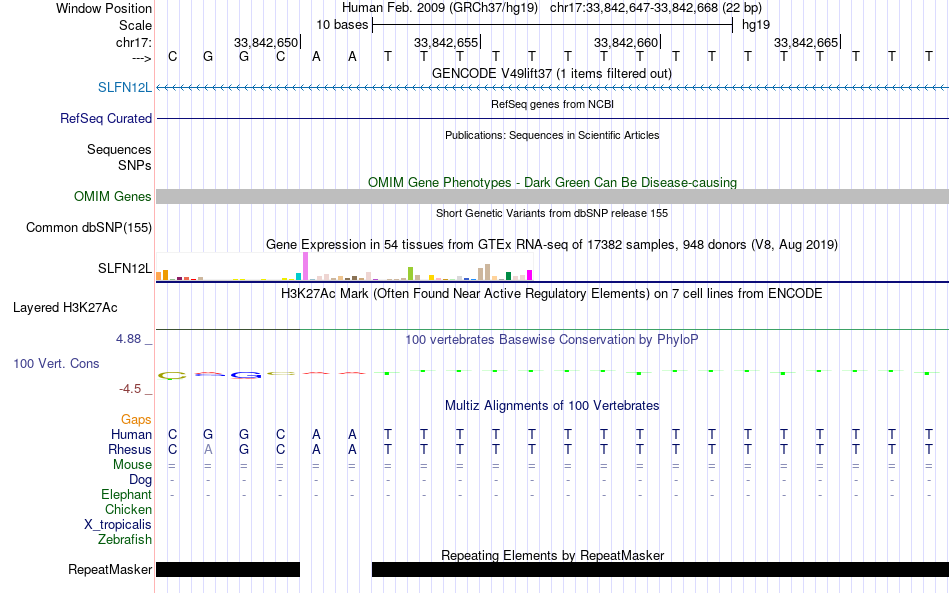The height and width of the screenshot is (593, 950).
Task: Click the 100 Vert. Cons label
Action: [x=56, y=363]
